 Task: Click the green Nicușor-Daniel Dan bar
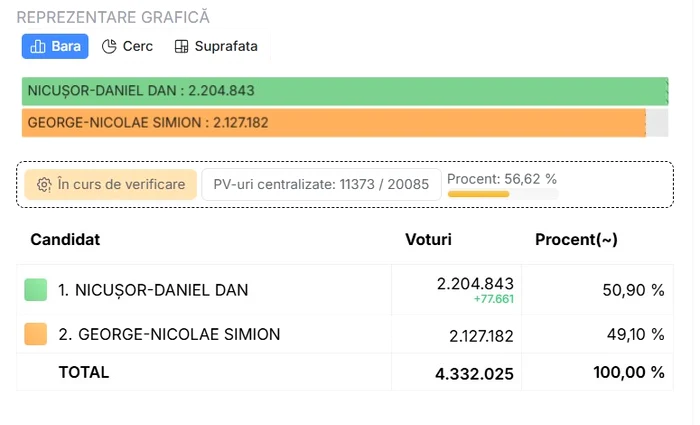(345, 91)
